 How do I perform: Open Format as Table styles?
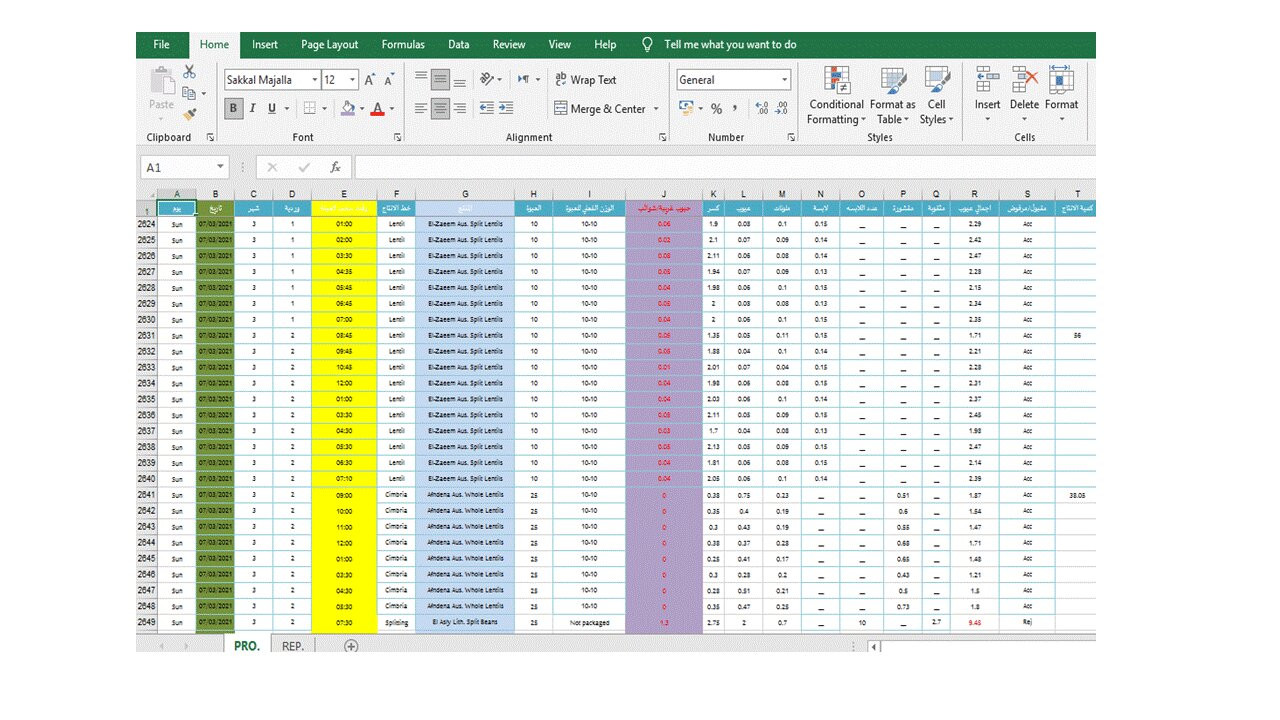coord(891,97)
